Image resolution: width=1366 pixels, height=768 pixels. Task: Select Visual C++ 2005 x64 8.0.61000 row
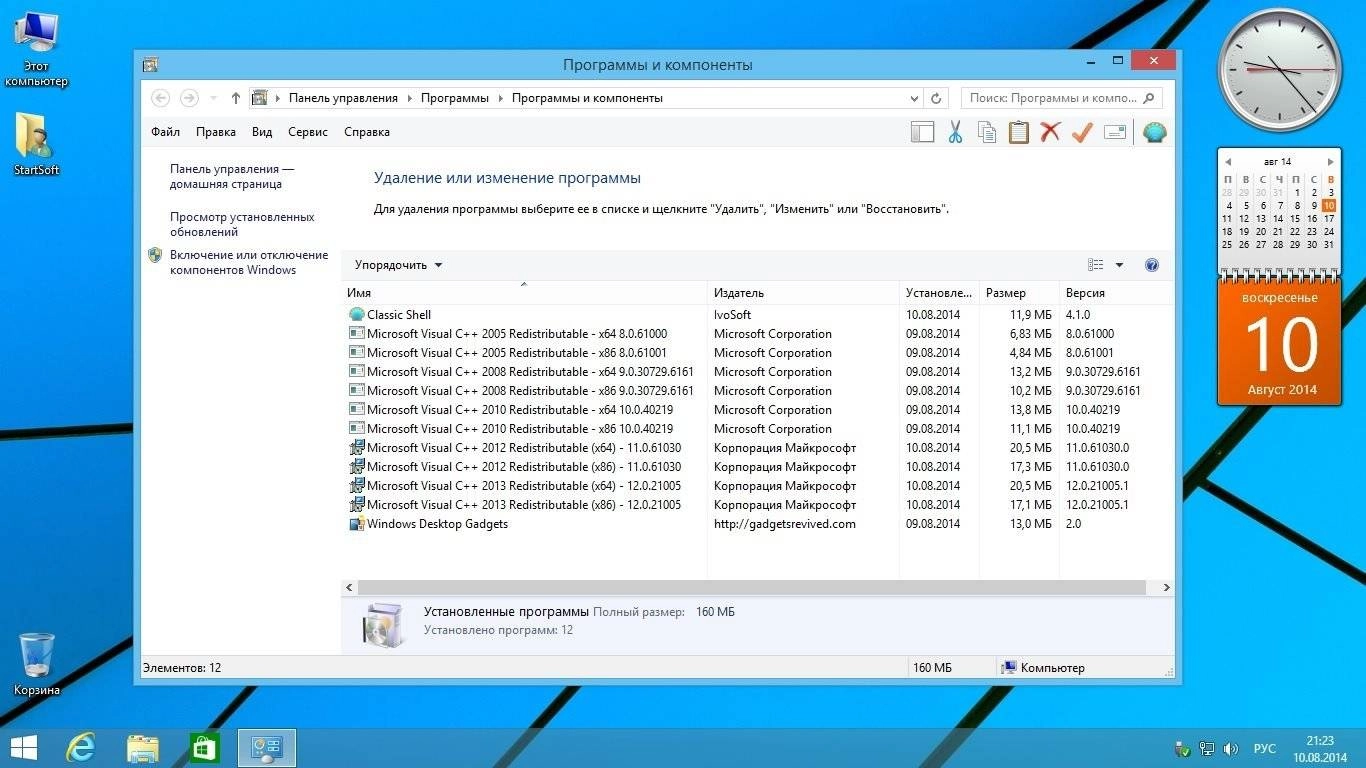757,334
